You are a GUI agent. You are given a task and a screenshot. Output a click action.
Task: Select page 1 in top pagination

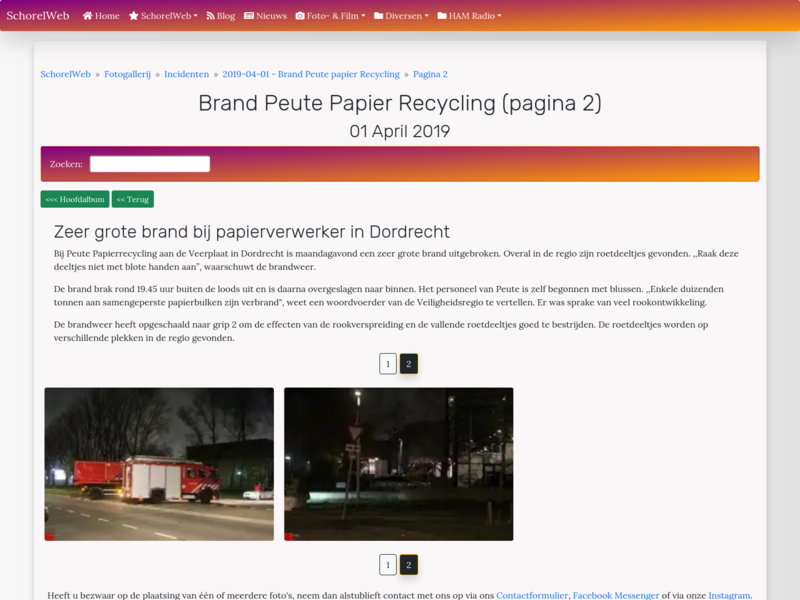[388, 364]
